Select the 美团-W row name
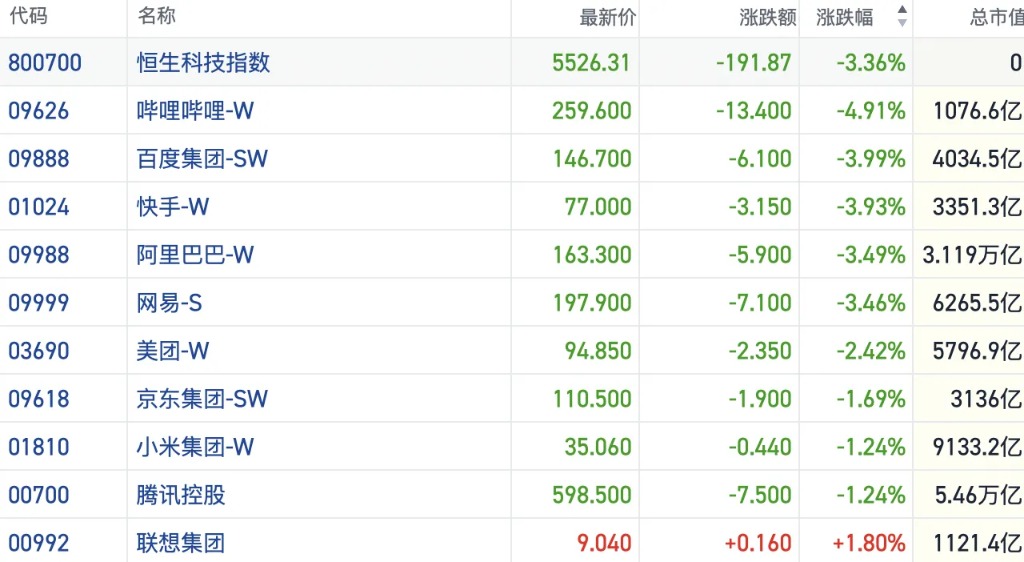1024x562 pixels. [173, 351]
